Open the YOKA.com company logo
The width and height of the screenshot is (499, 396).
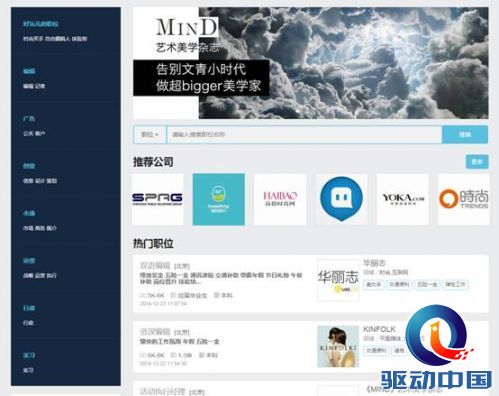(403, 199)
